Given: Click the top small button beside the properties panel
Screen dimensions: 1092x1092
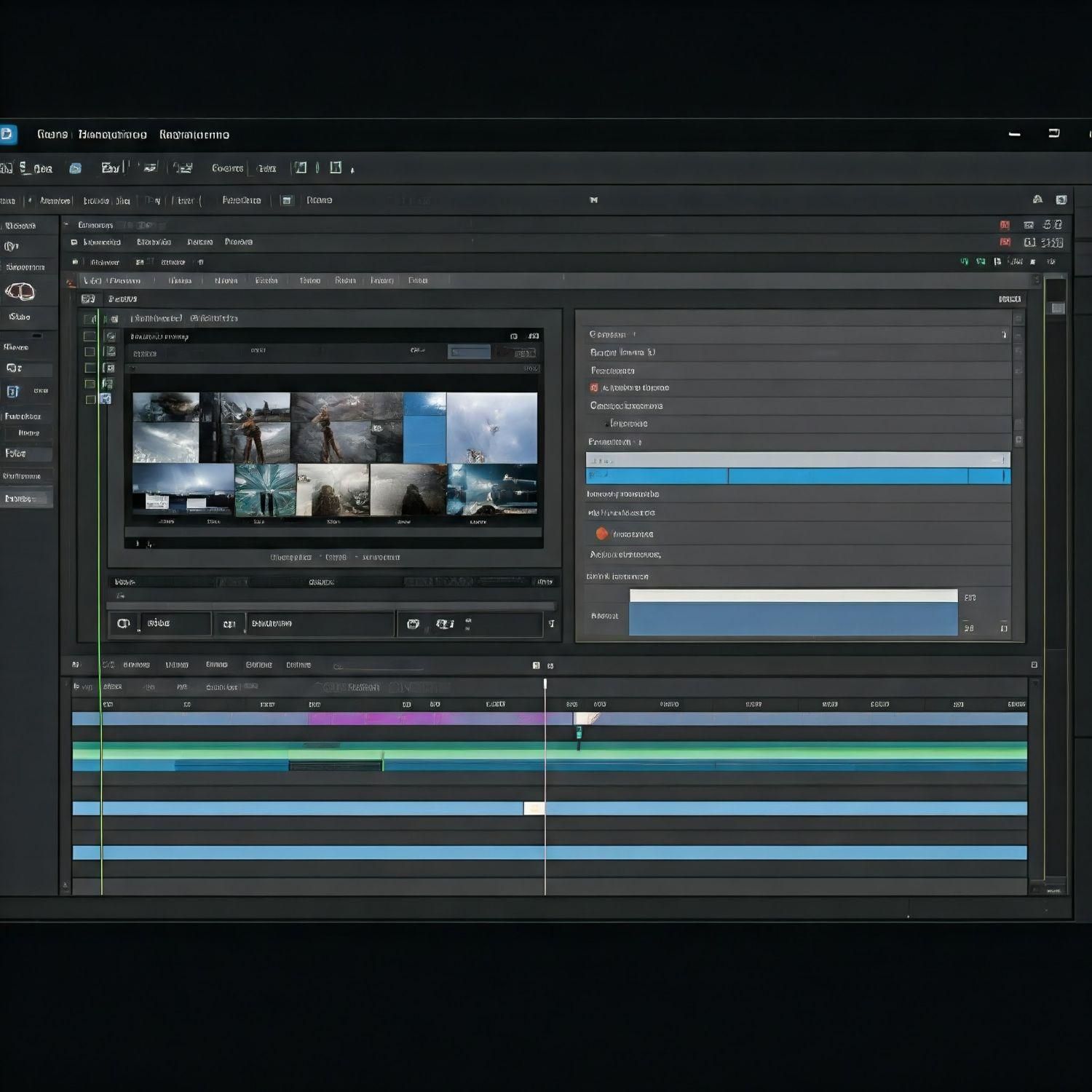Looking at the screenshot, I should tap(1018, 319).
